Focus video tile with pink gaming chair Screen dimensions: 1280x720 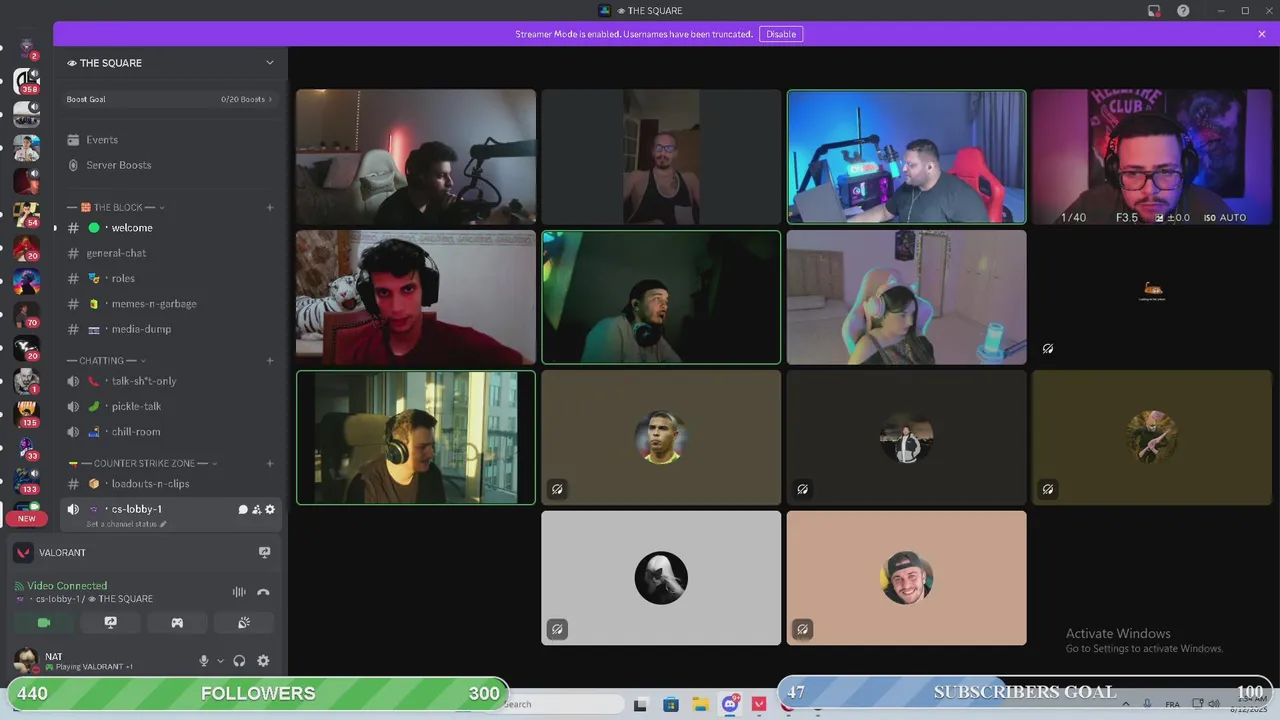tap(906, 298)
